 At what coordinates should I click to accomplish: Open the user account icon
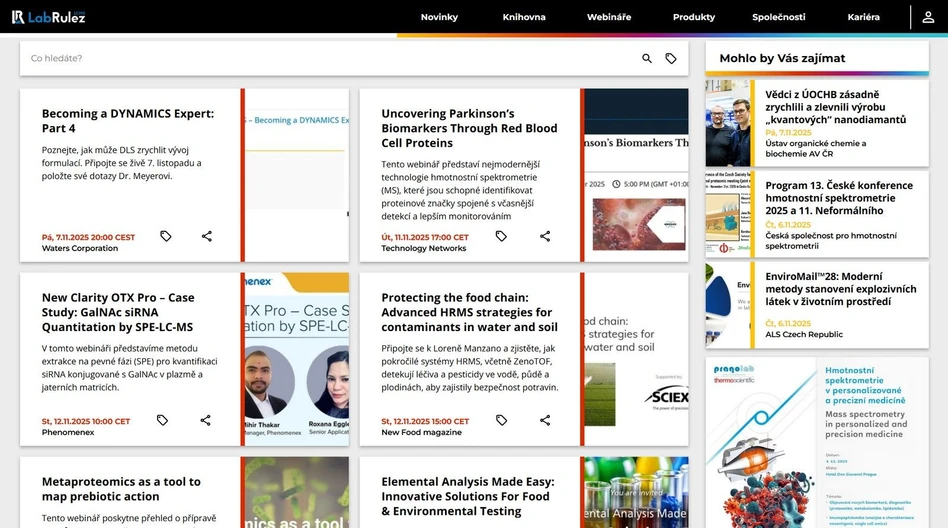(x=928, y=17)
